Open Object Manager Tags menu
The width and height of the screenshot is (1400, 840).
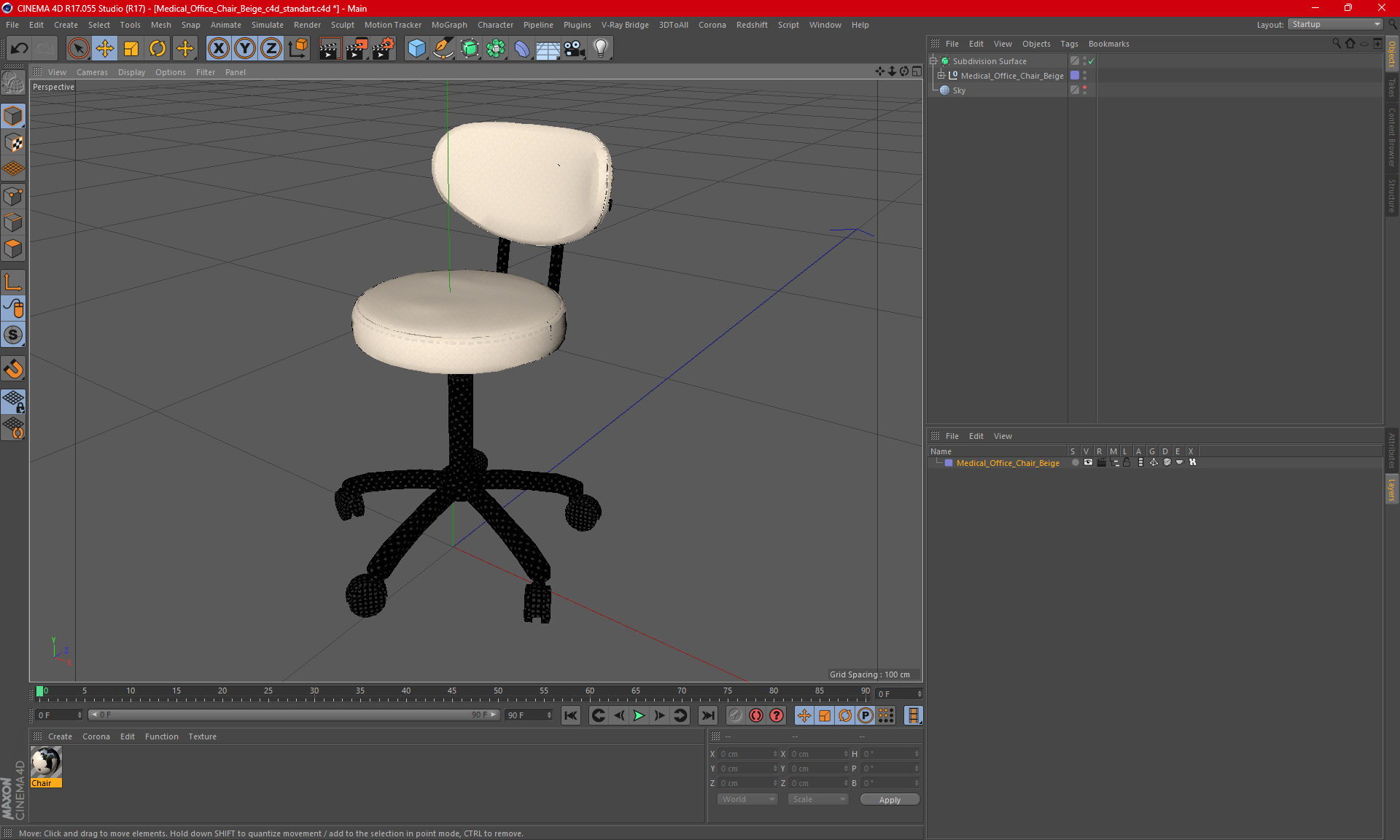pos(1069,44)
